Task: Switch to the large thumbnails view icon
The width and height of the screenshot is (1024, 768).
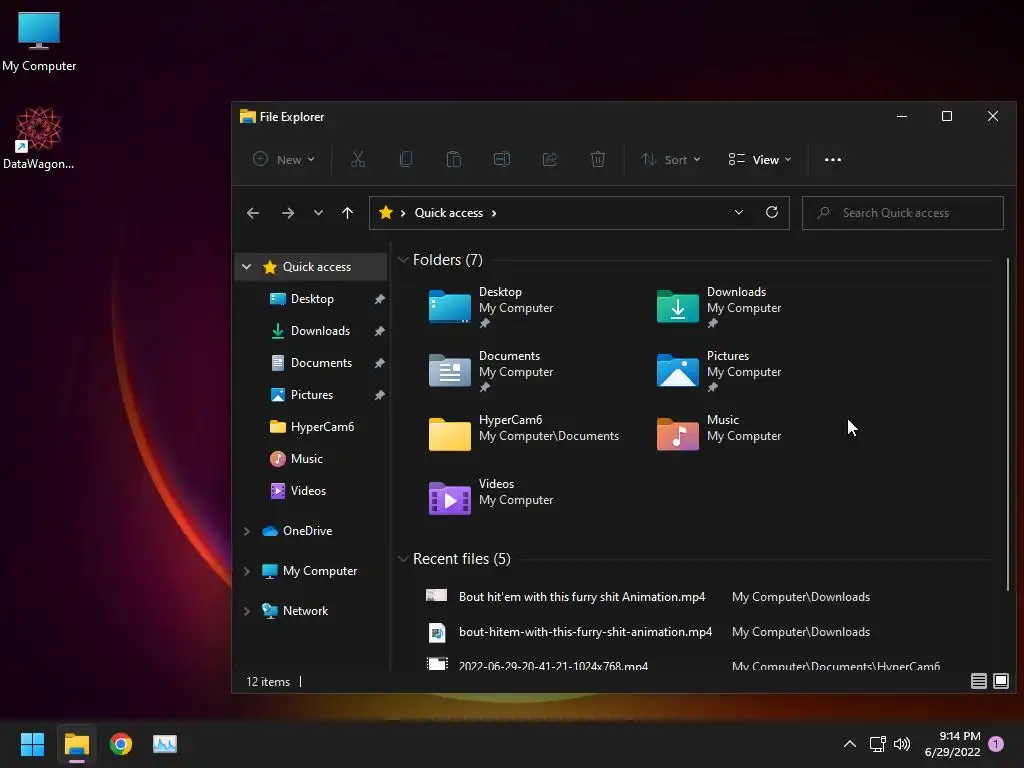Action: click(x=1000, y=681)
